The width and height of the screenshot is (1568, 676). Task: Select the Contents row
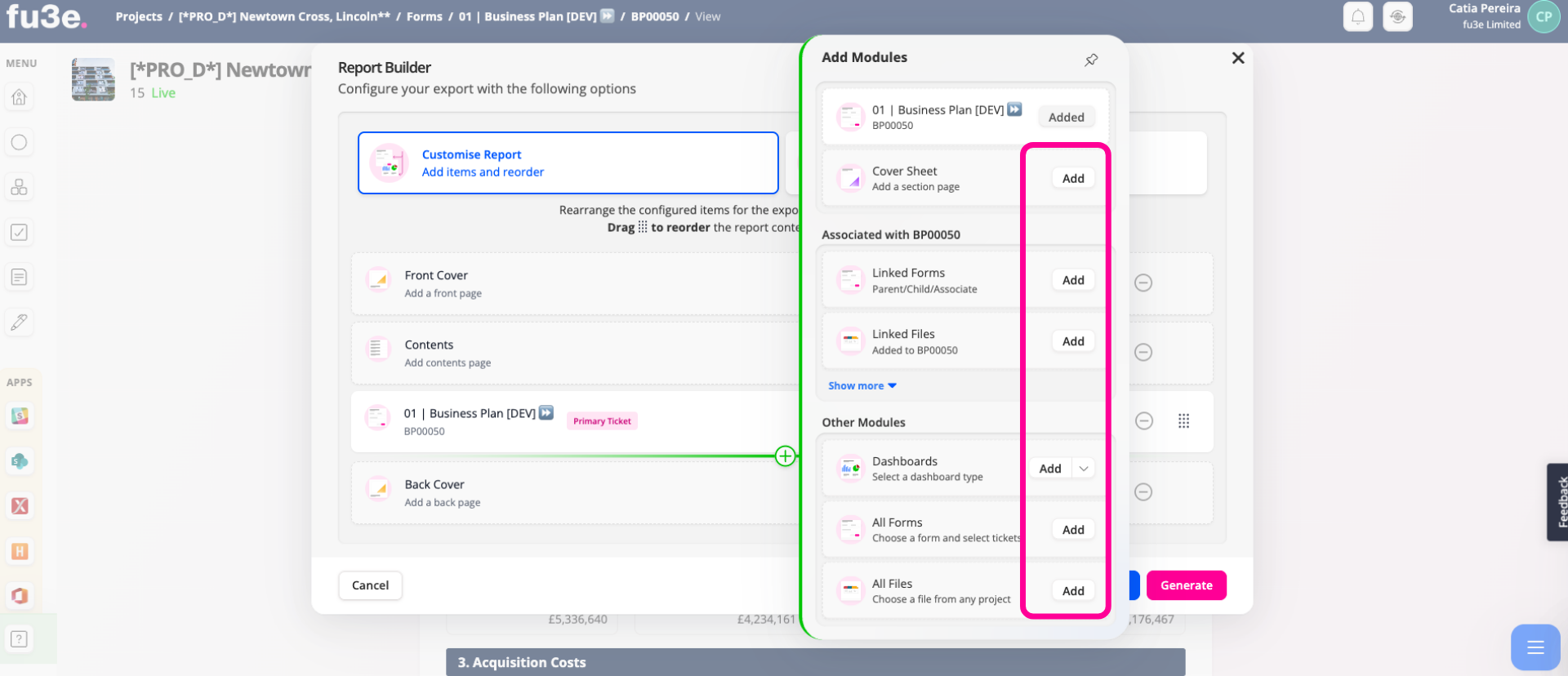click(x=576, y=353)
